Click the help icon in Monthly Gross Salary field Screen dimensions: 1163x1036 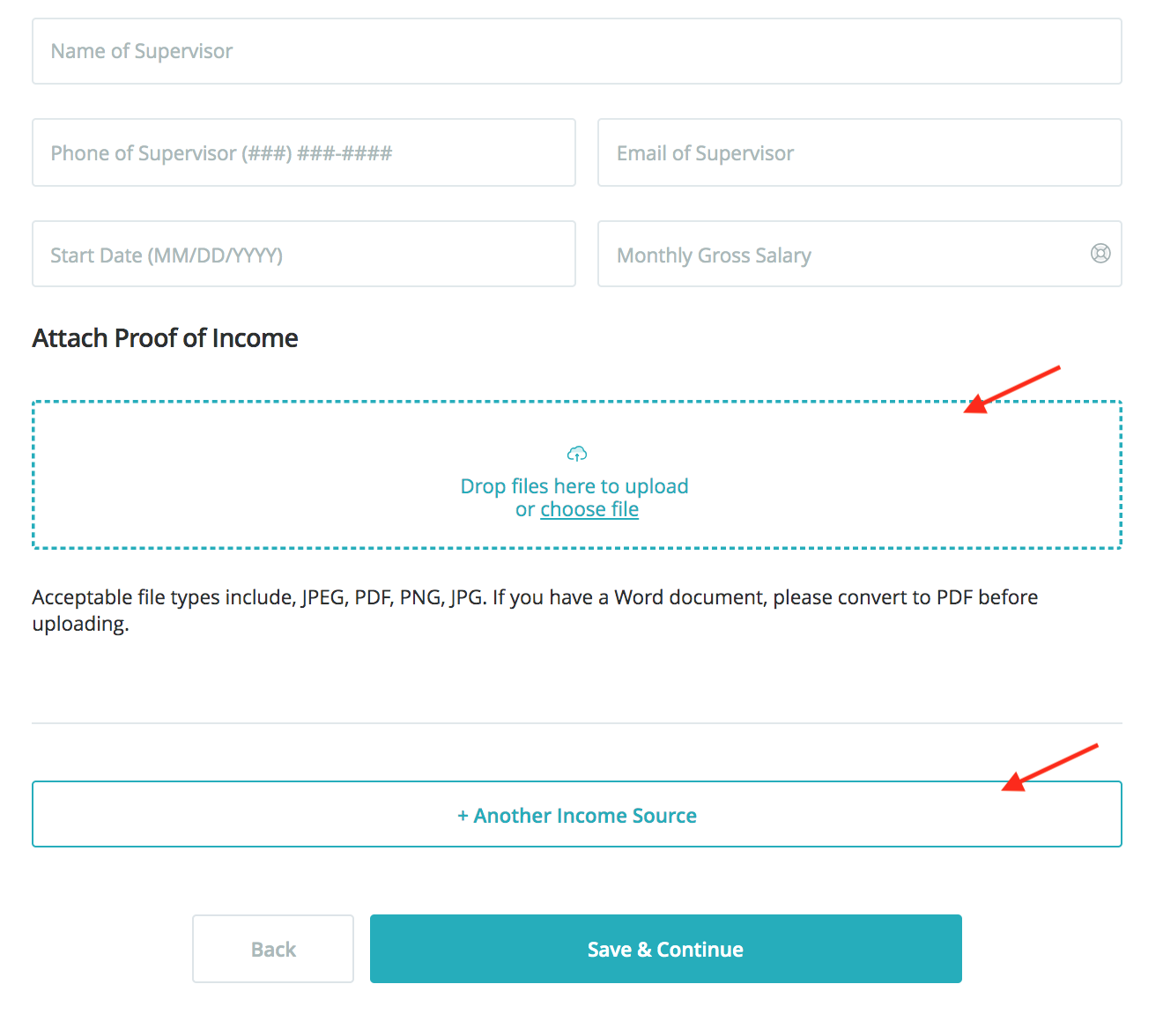point(1100,254)
